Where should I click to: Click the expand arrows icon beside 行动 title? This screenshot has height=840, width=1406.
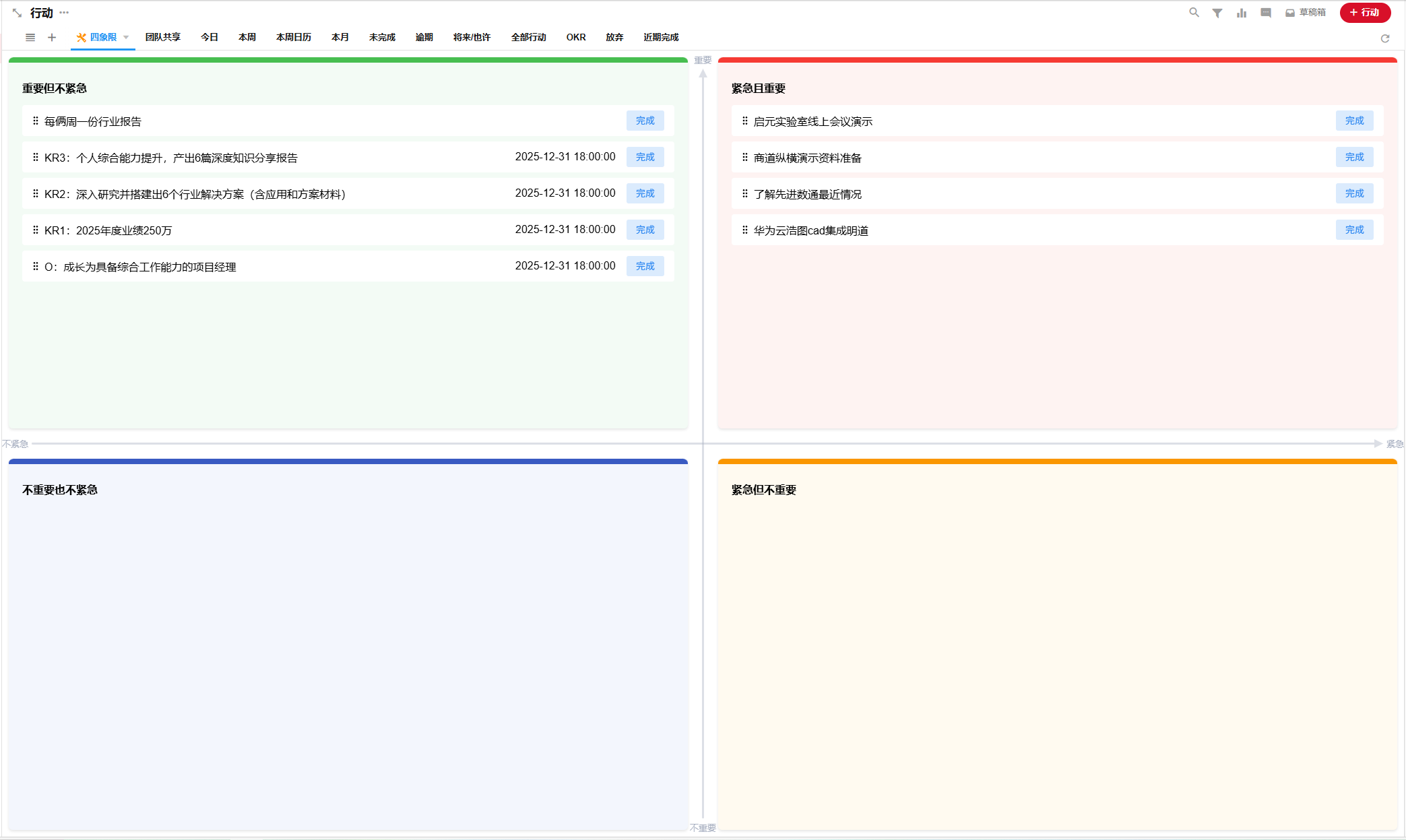(17, 13)
